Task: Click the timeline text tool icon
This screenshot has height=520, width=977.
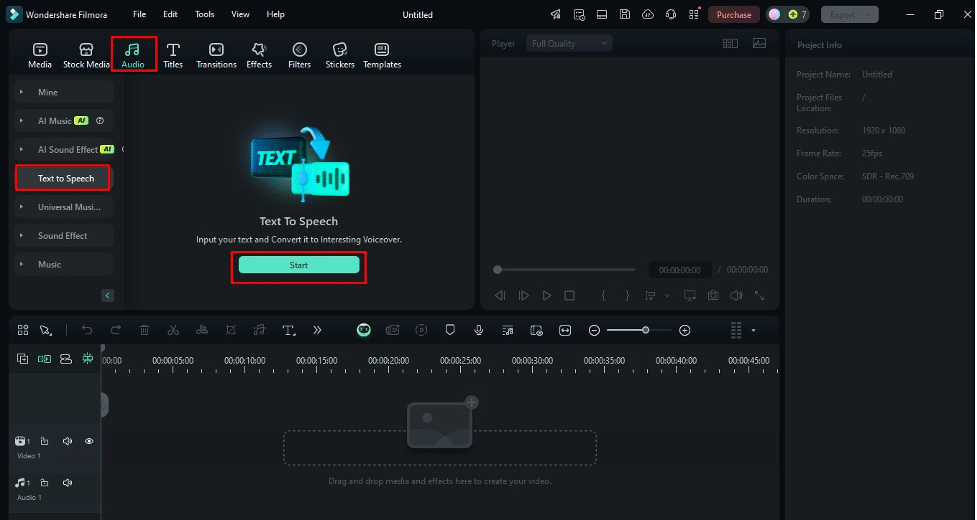Action: coord(289,330)
